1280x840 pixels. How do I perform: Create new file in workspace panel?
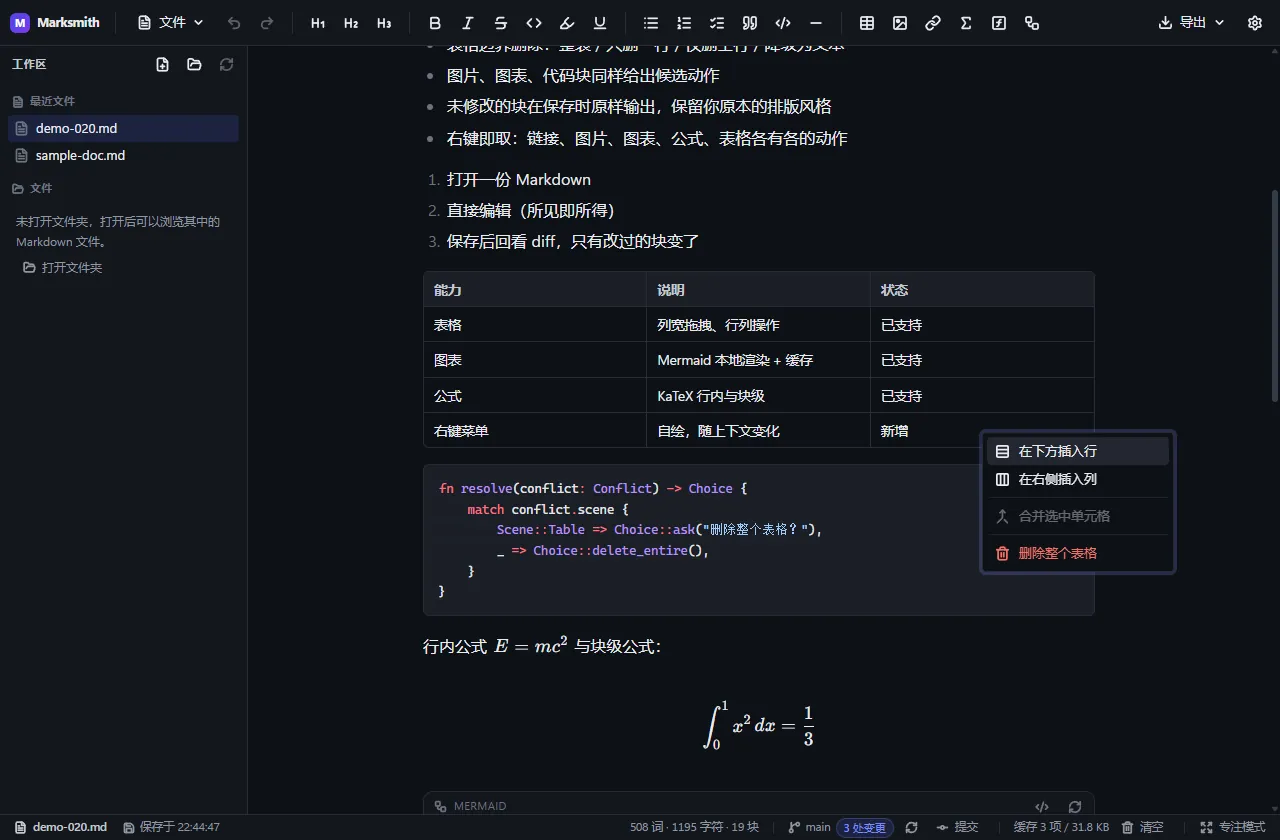[163, 64]
